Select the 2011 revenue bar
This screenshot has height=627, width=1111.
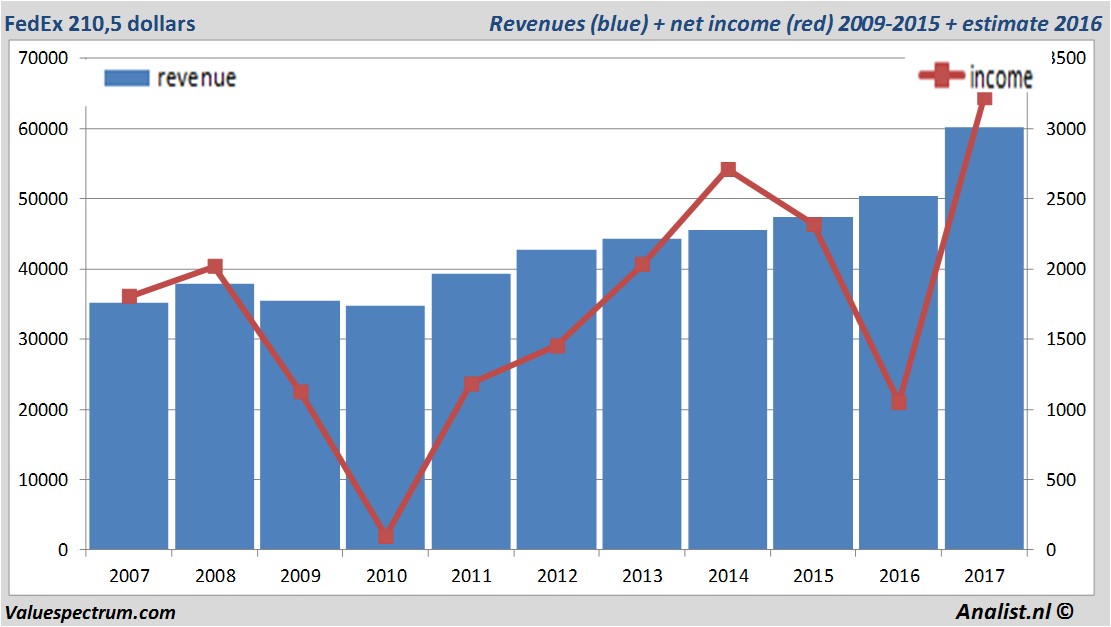(x=471, y=412)
